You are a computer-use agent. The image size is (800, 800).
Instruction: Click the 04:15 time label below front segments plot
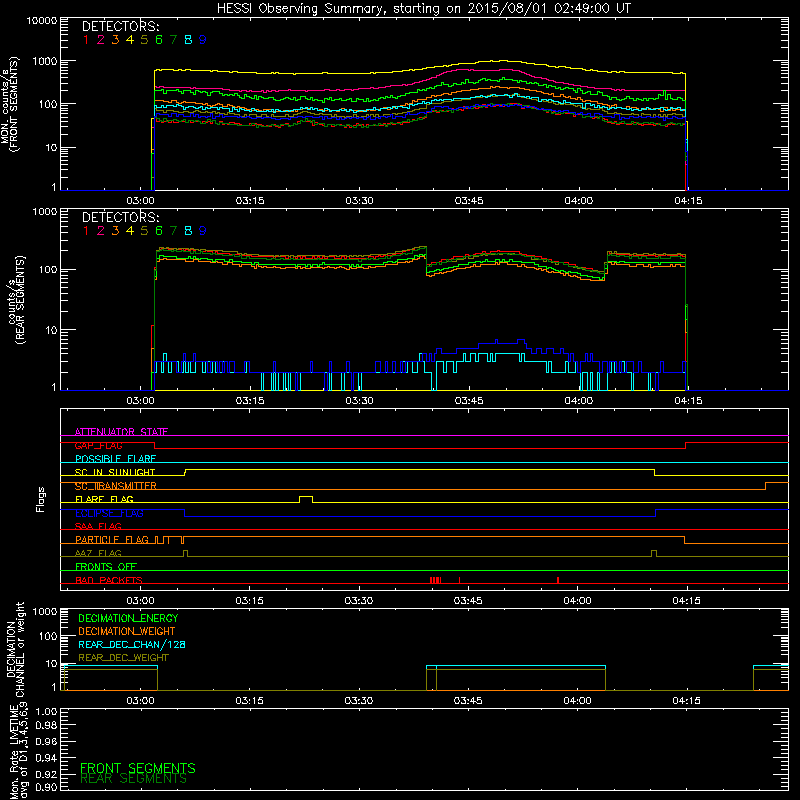tap(688, 201)
